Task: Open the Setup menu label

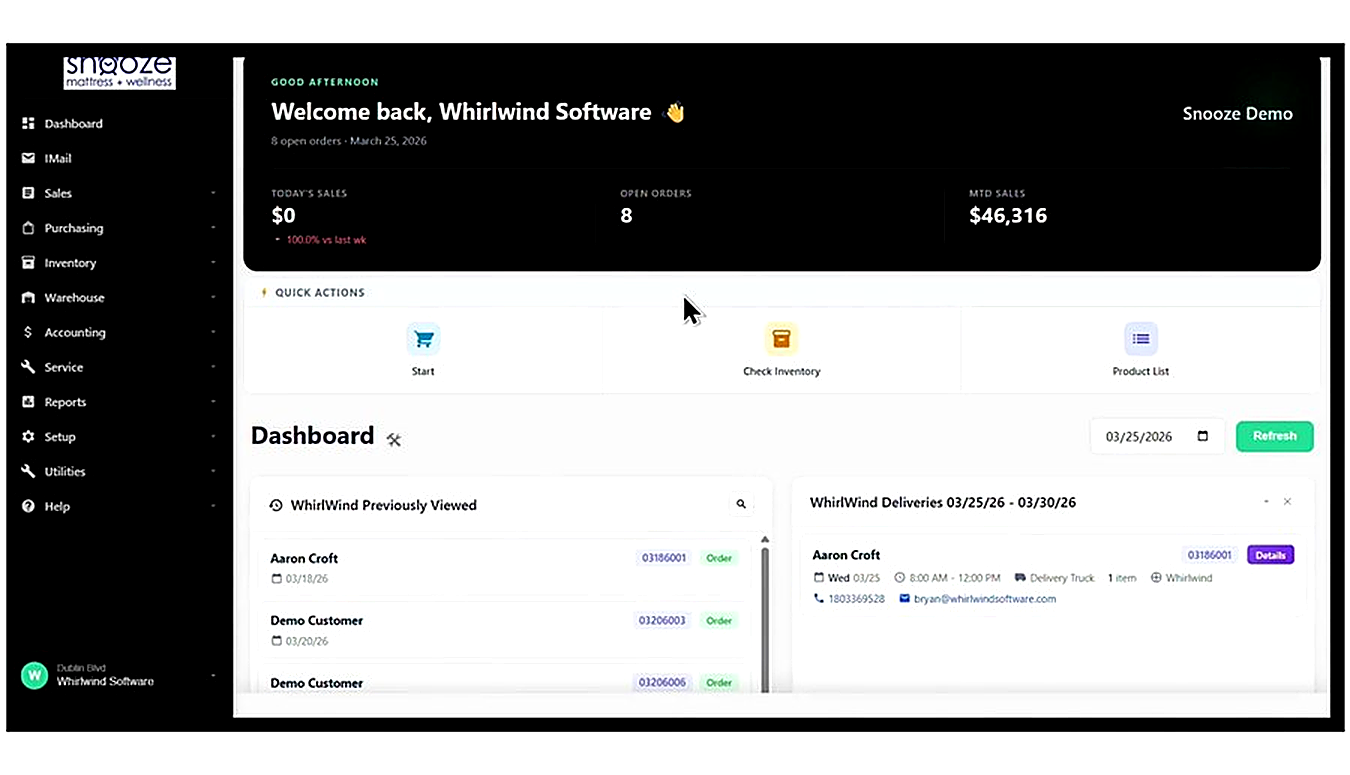Action: pyautogui.click(x=60, y=437)
